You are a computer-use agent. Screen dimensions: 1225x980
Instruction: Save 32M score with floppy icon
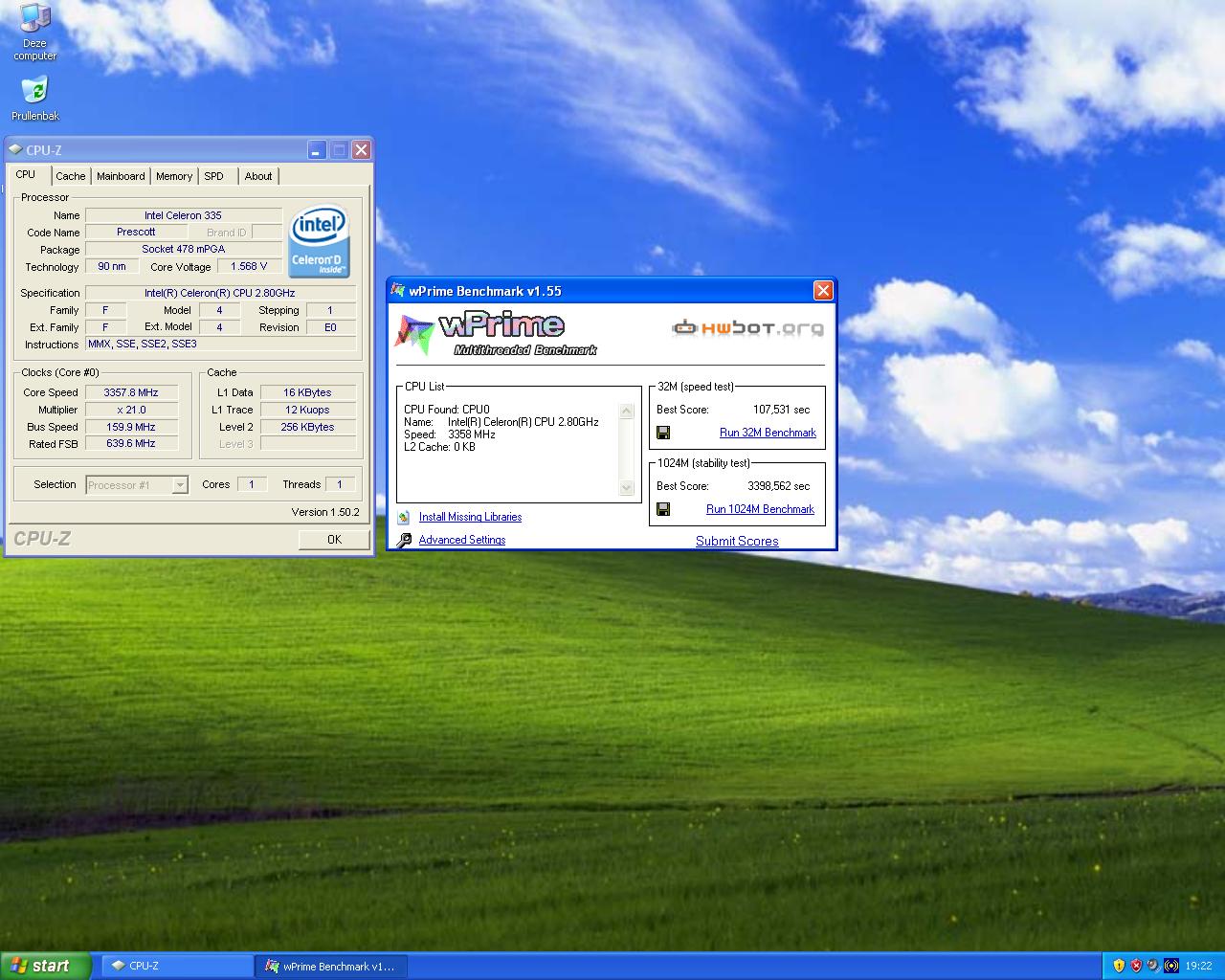663,433
